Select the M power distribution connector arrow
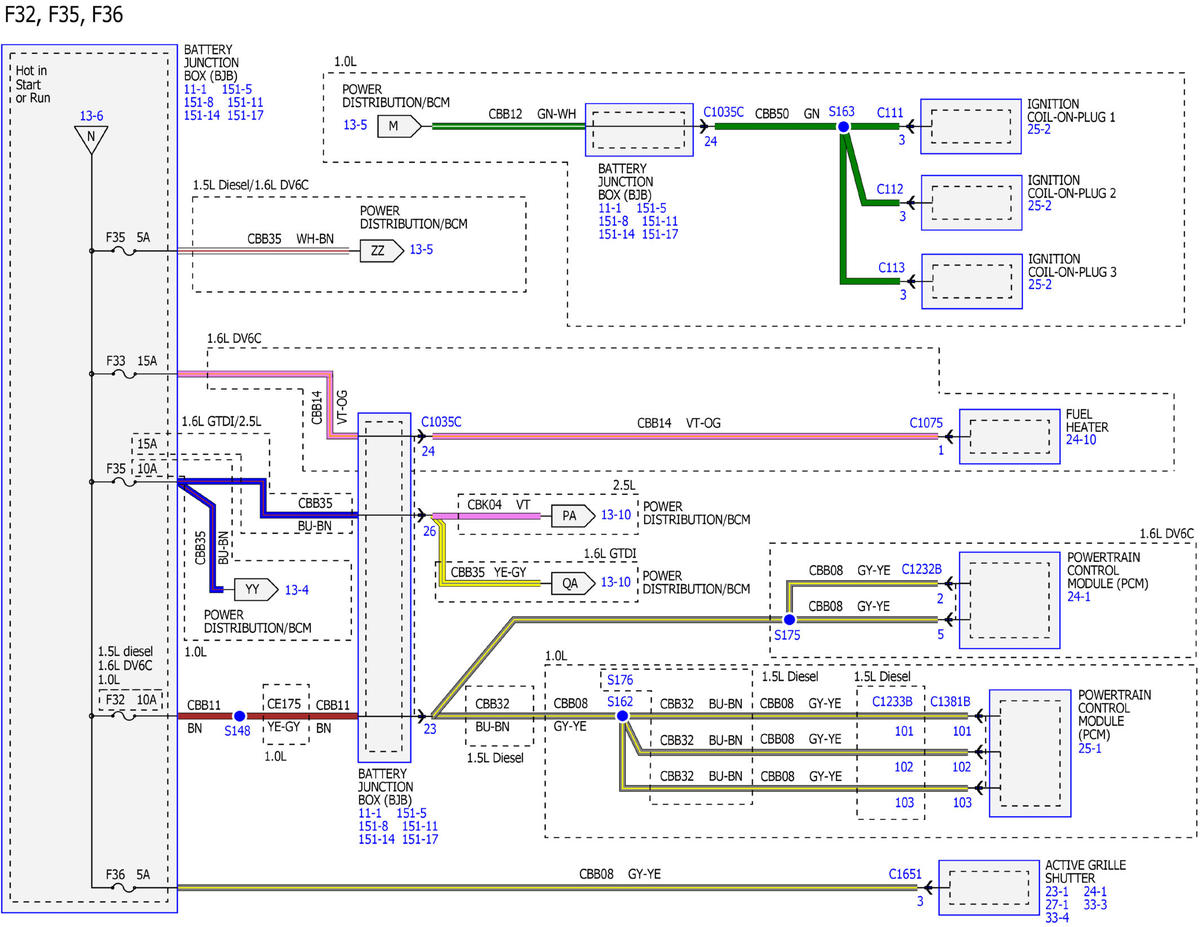Screen dimensions: 1200x927 click(x=402, y=126)
